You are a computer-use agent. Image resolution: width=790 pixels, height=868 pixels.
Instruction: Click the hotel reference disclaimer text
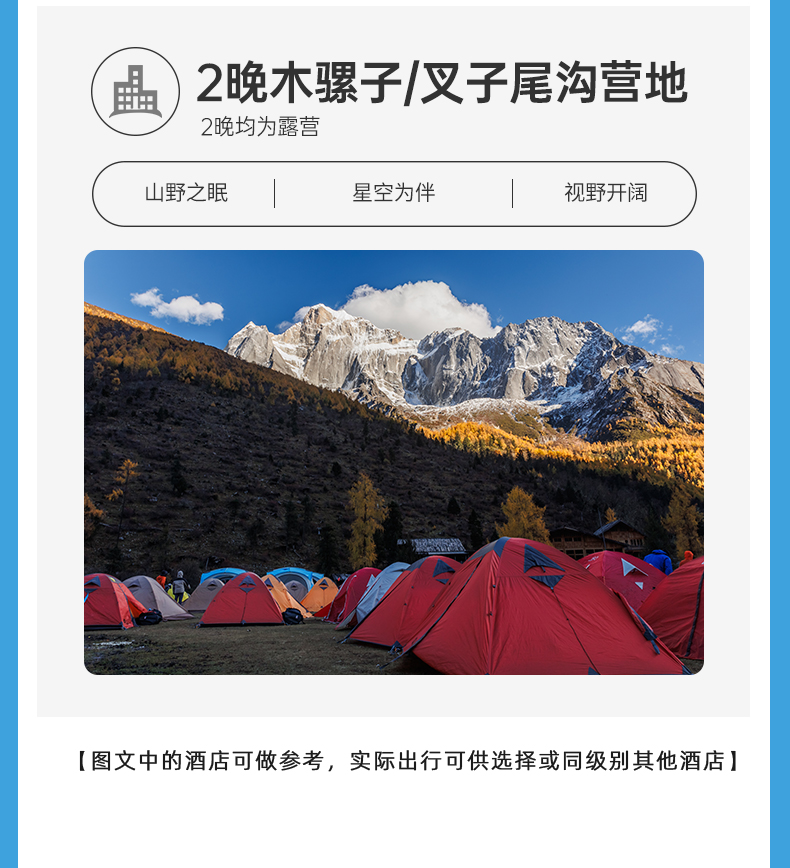[x=407, y=761]
